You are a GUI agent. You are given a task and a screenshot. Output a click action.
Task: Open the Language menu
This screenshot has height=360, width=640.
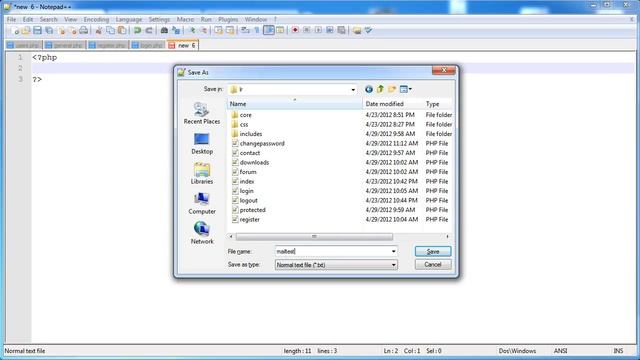pyautogui.click(x=129, y=19)
